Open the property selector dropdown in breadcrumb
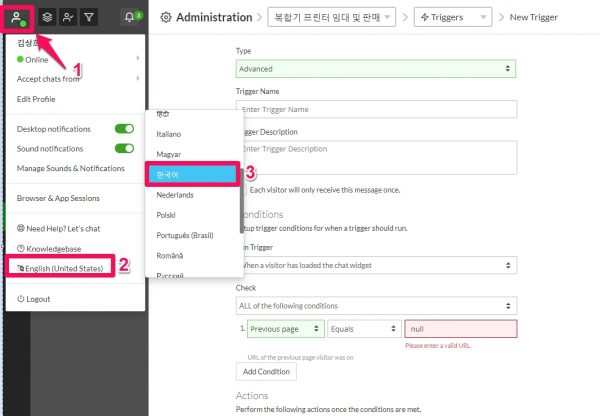 (x=331, y=17)
